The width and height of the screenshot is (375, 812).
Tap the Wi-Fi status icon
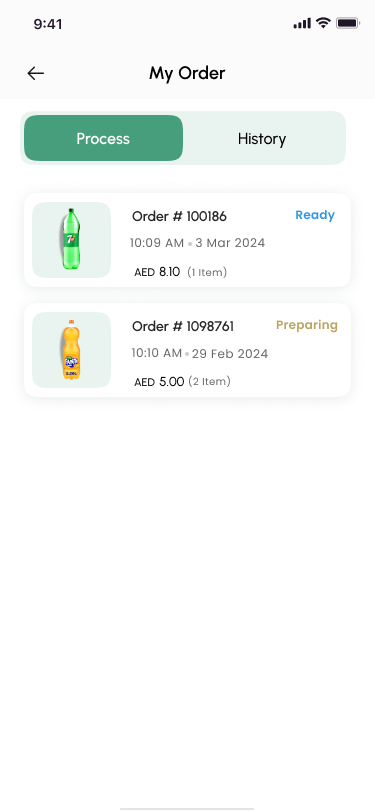coord(323,23)
